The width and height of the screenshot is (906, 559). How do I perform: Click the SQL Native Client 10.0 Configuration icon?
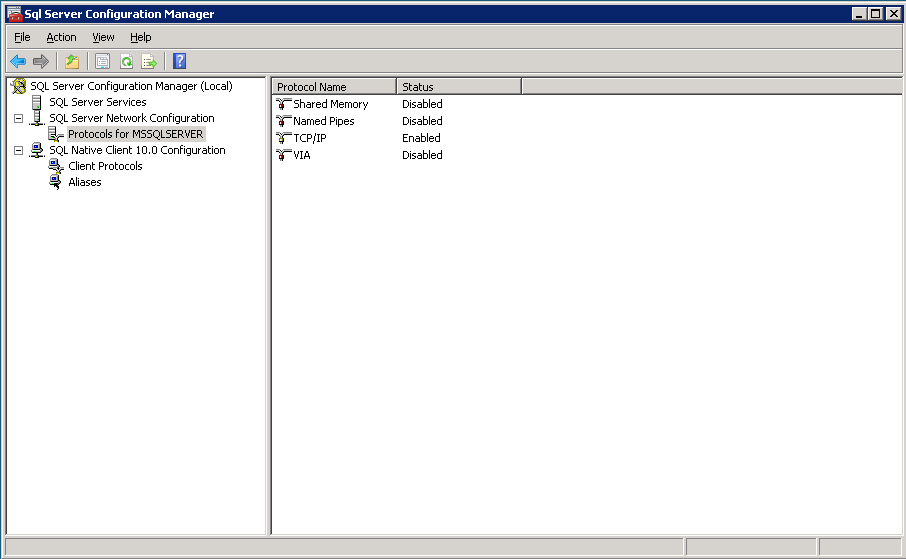click(37, 150)
